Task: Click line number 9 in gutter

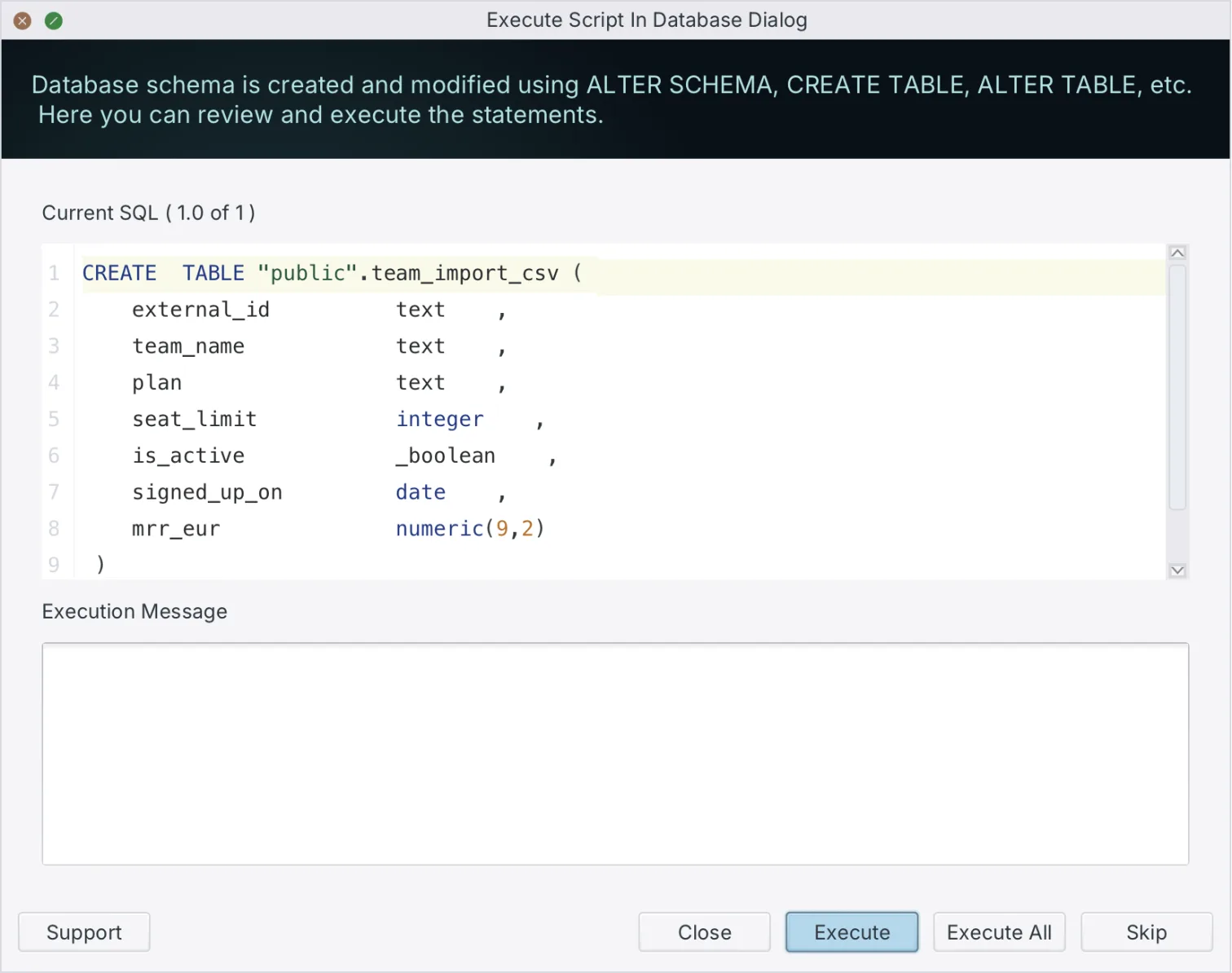Action: (54, 564)
